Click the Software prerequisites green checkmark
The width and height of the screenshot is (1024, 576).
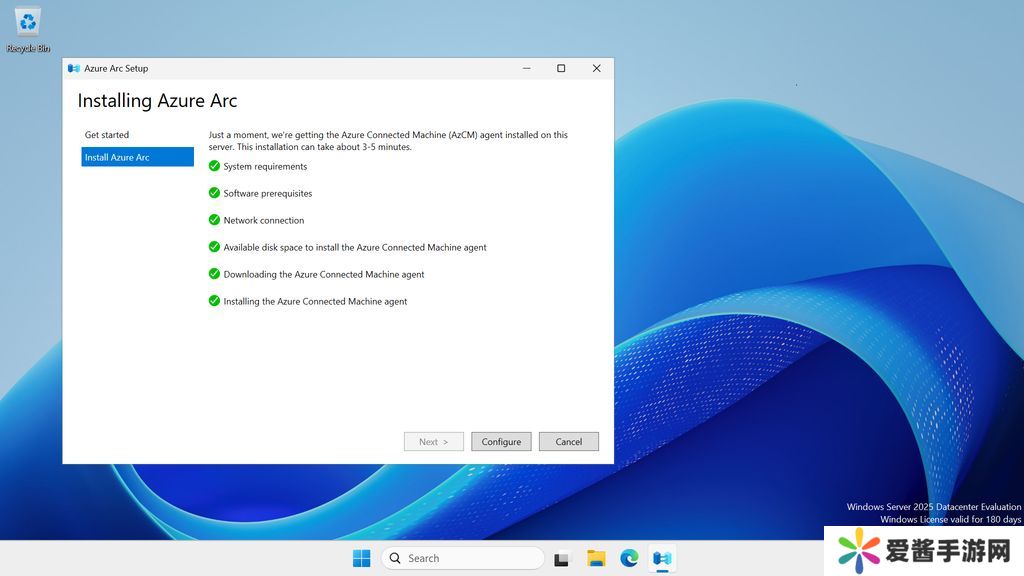point(214,193)
